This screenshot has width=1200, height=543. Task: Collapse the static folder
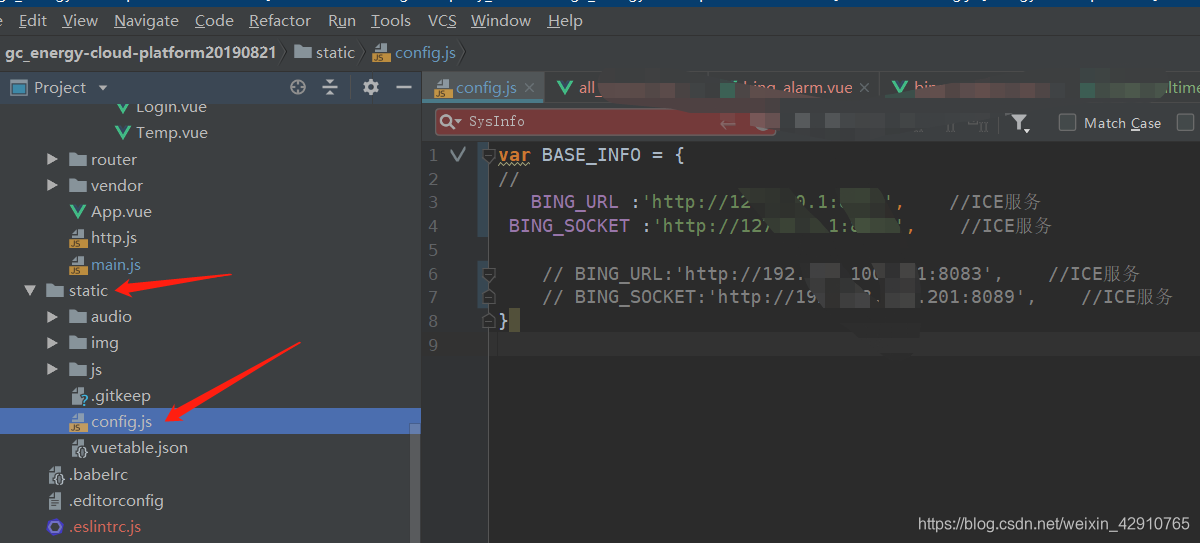click(x=30, y=290)
